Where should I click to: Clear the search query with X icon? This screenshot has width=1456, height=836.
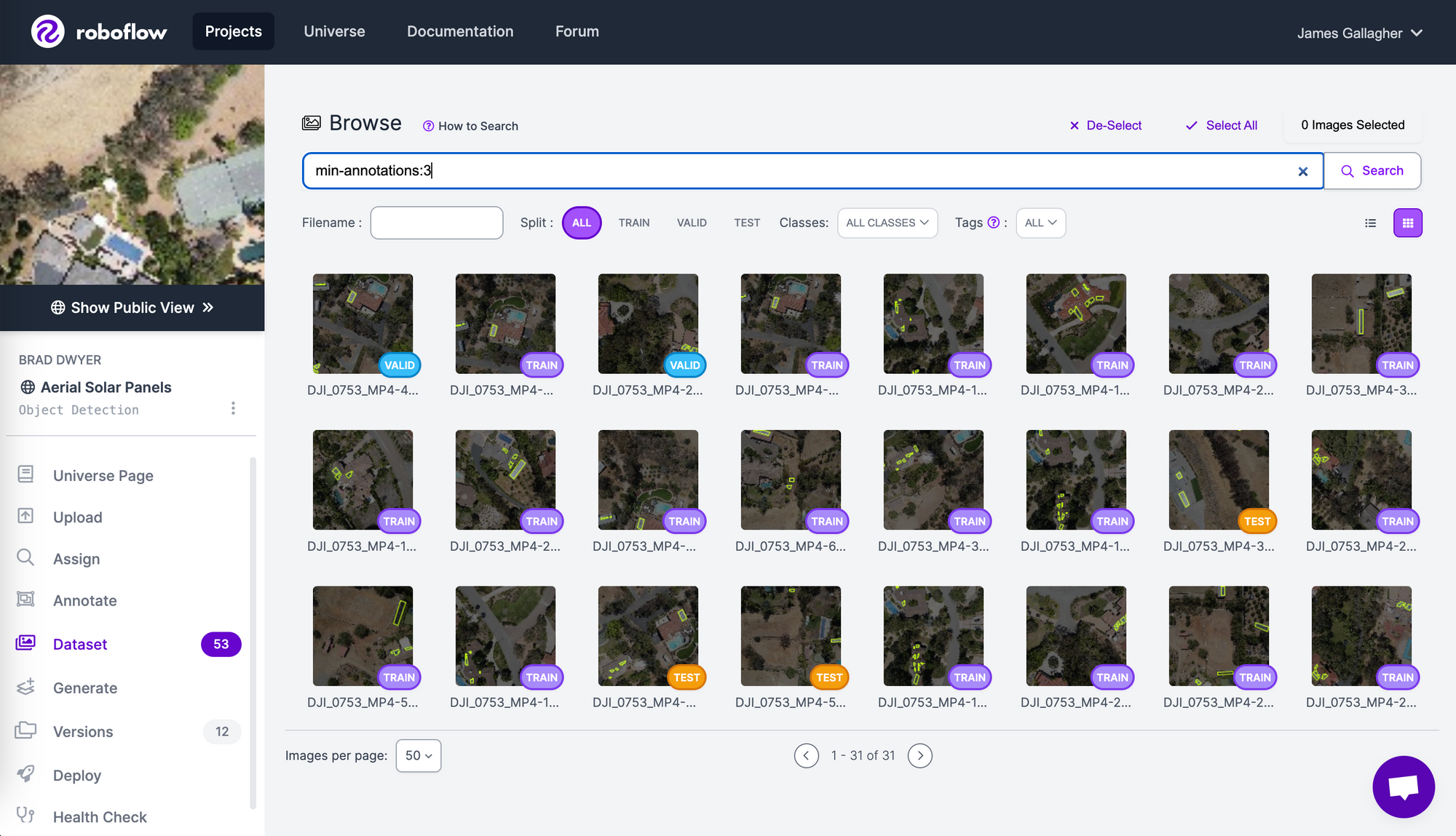pyautogui.click(x=1302, y=171)
